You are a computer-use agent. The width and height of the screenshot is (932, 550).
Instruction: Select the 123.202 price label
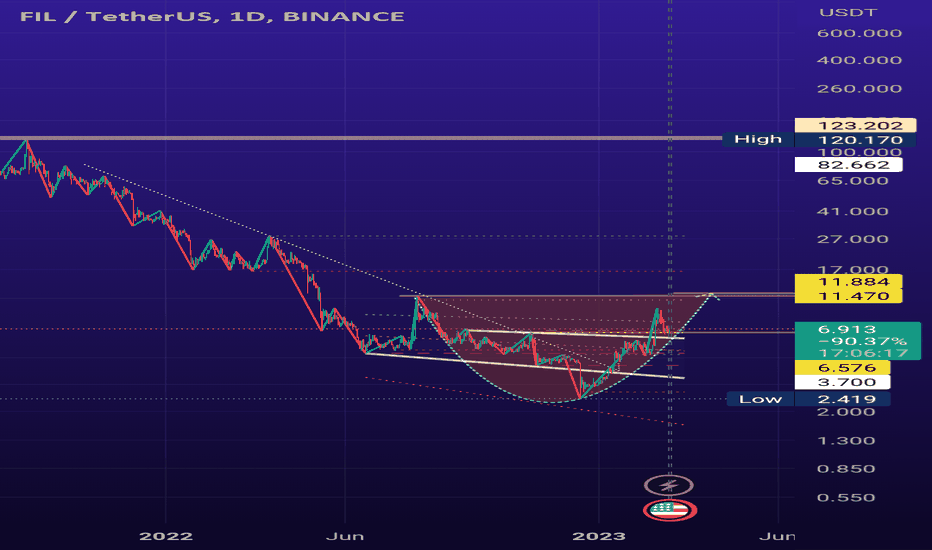pos(855,125)
